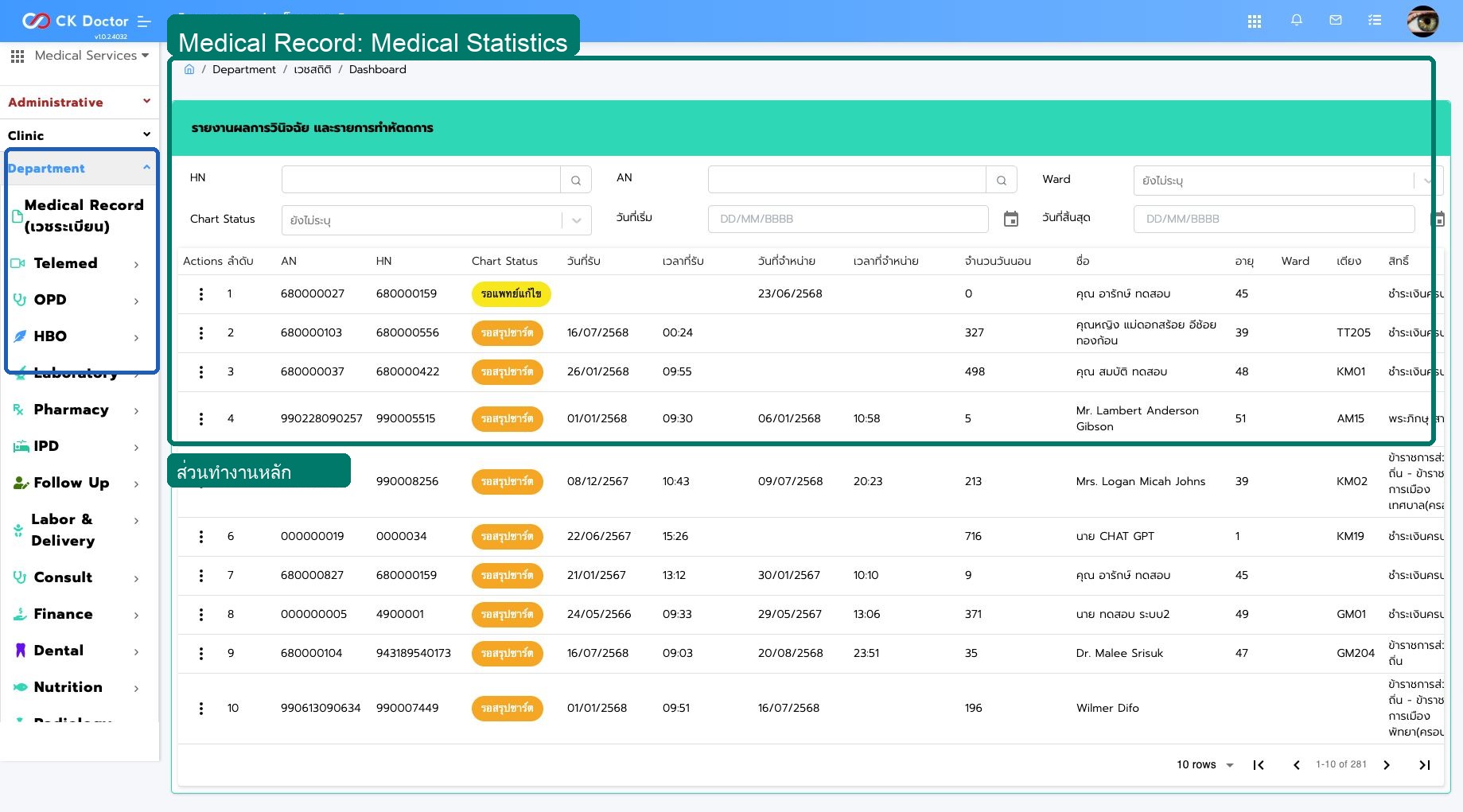Sort by the จำนวนวันนอน column header

tap(998, 261)
